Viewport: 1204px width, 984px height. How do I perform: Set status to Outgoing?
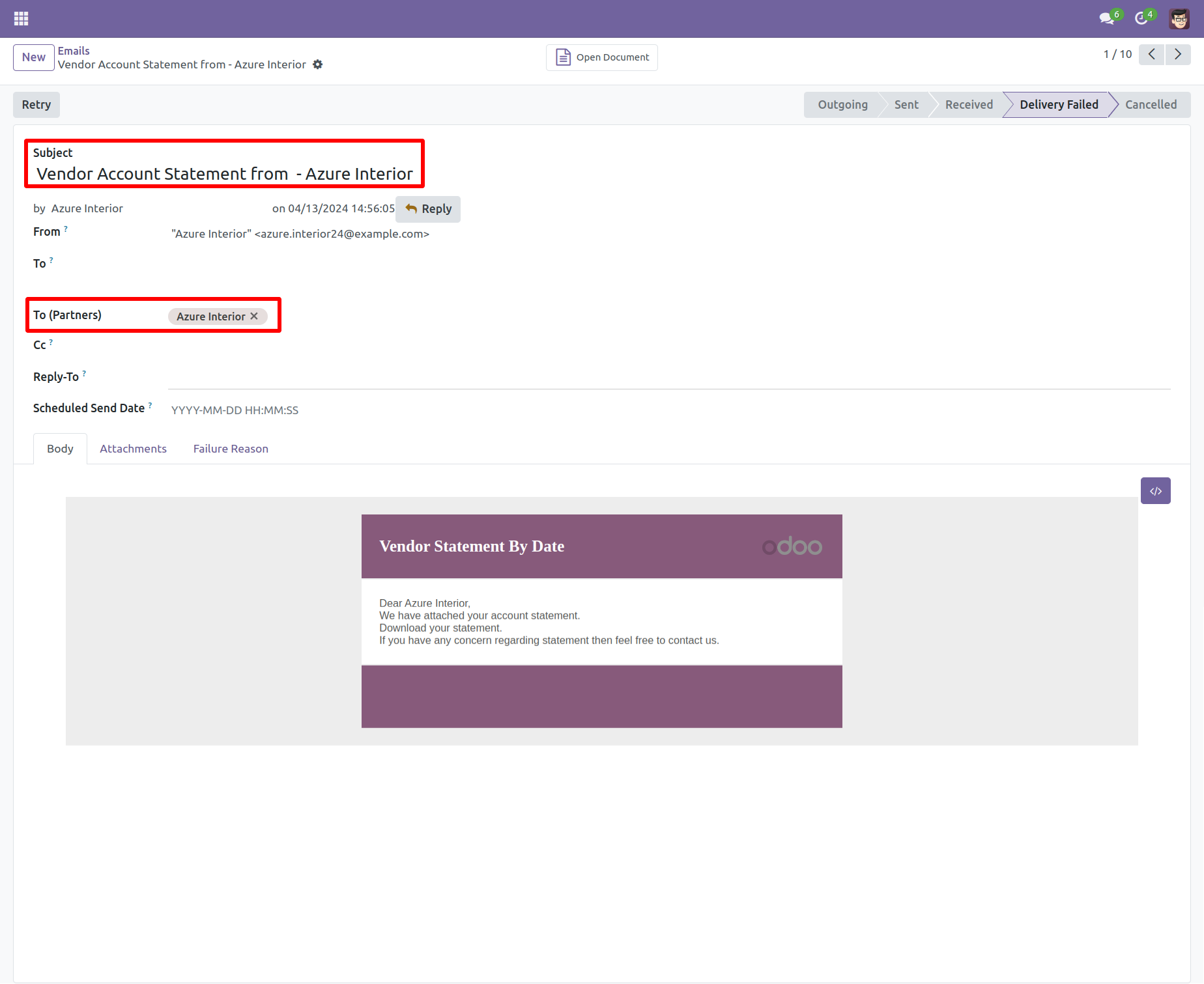[842, 105]
